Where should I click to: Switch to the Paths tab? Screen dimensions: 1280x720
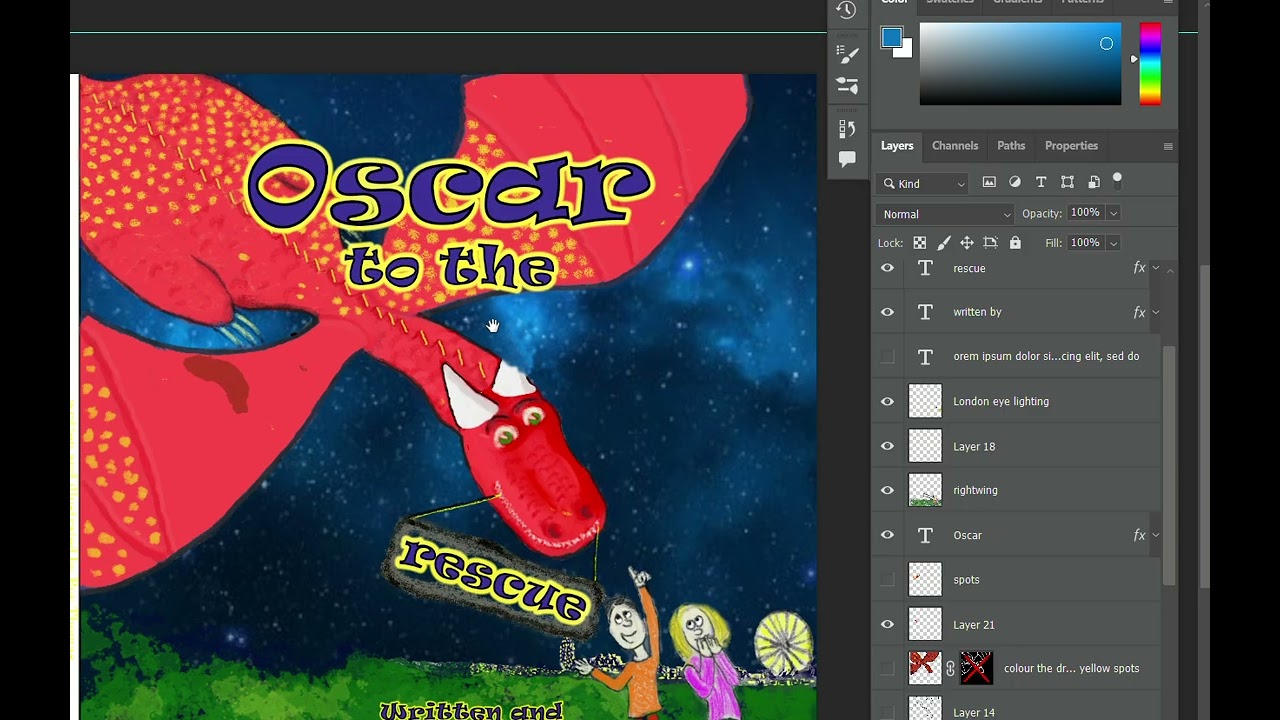[x=1011, y=146]
